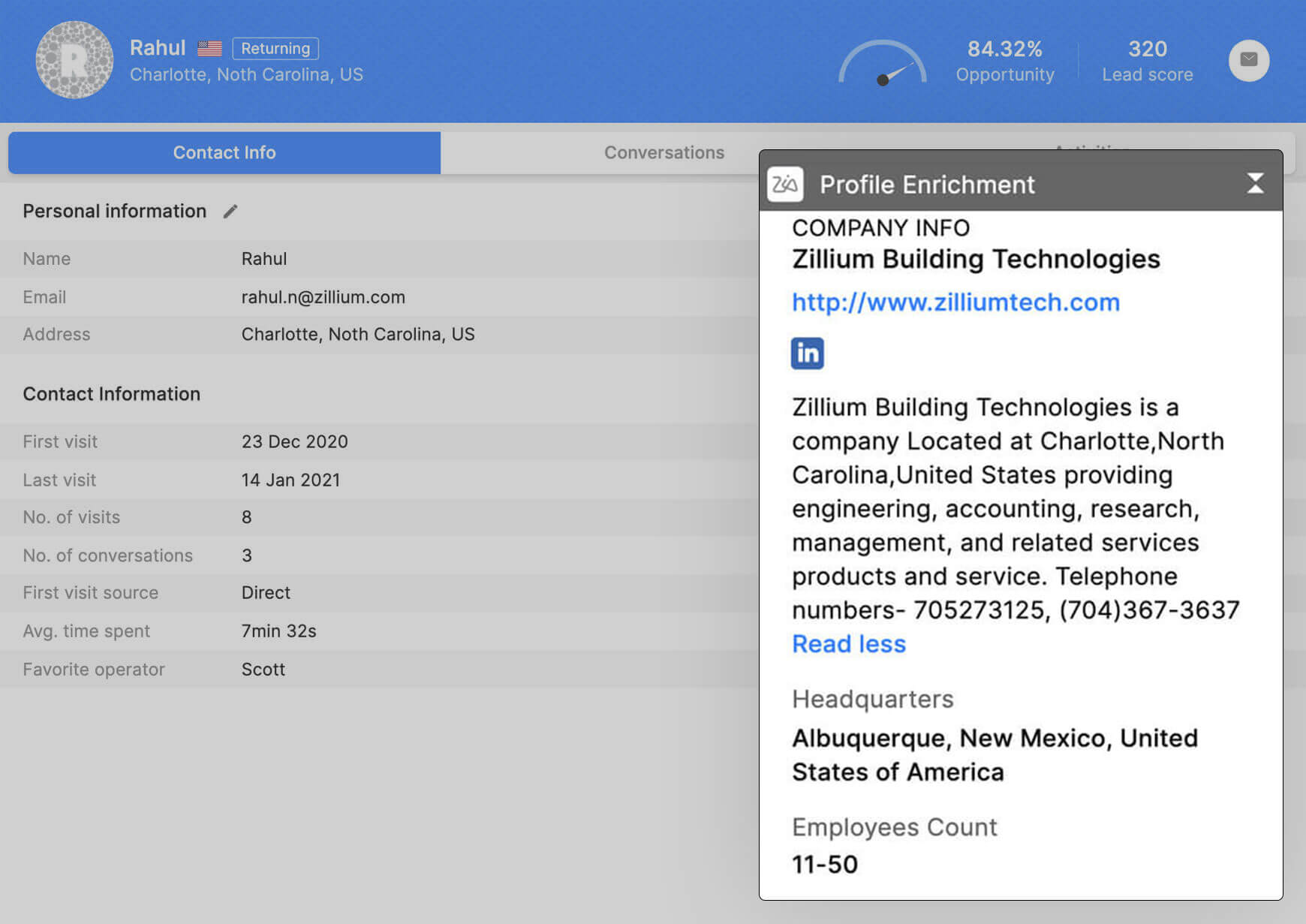Edit personal information with the pencil icon

coord(230,211)
